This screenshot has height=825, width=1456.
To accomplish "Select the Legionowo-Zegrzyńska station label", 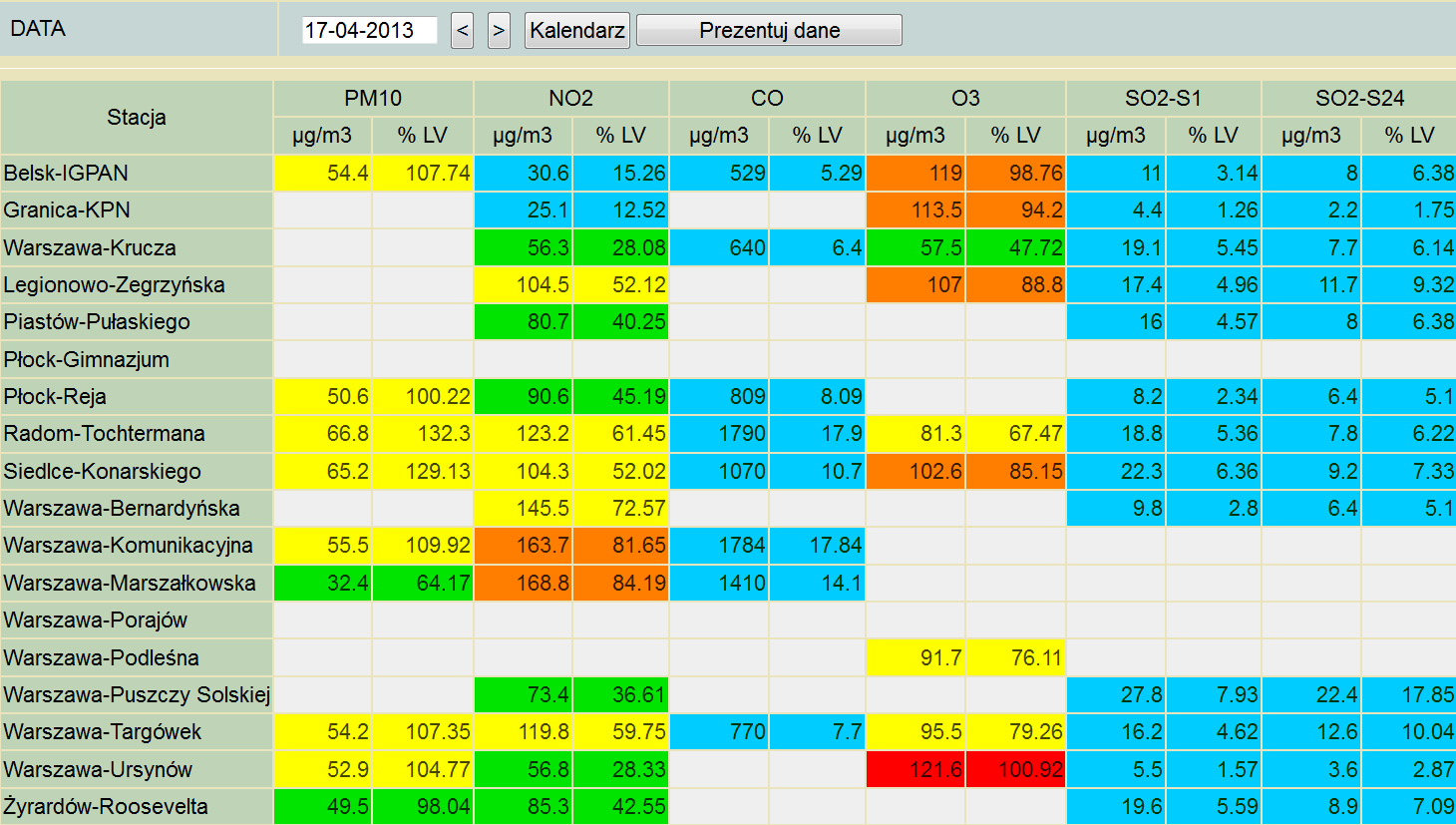I will point(137,284).
